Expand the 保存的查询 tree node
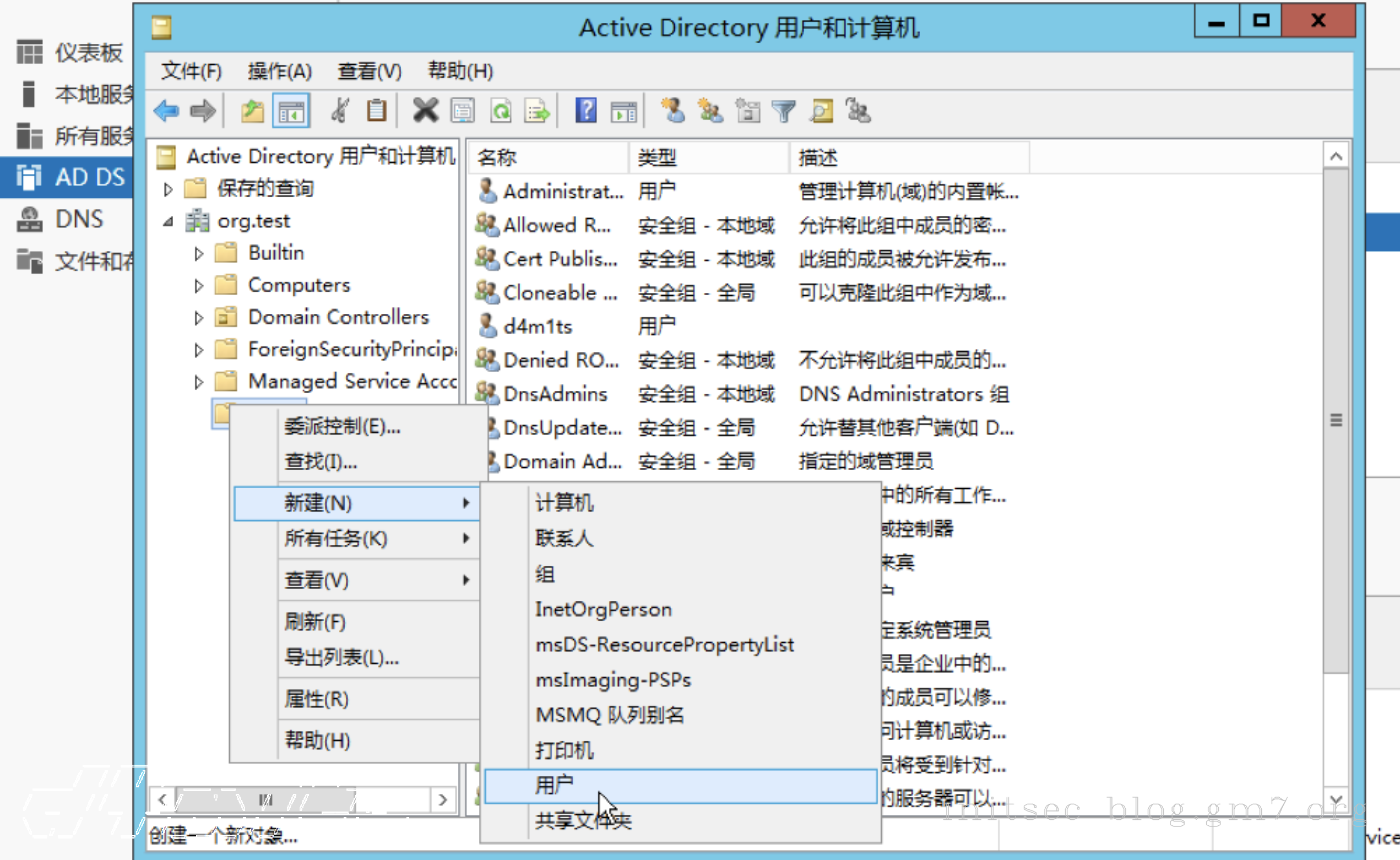The width and height of the screenshot is (1400, 860). pos(168,189)
